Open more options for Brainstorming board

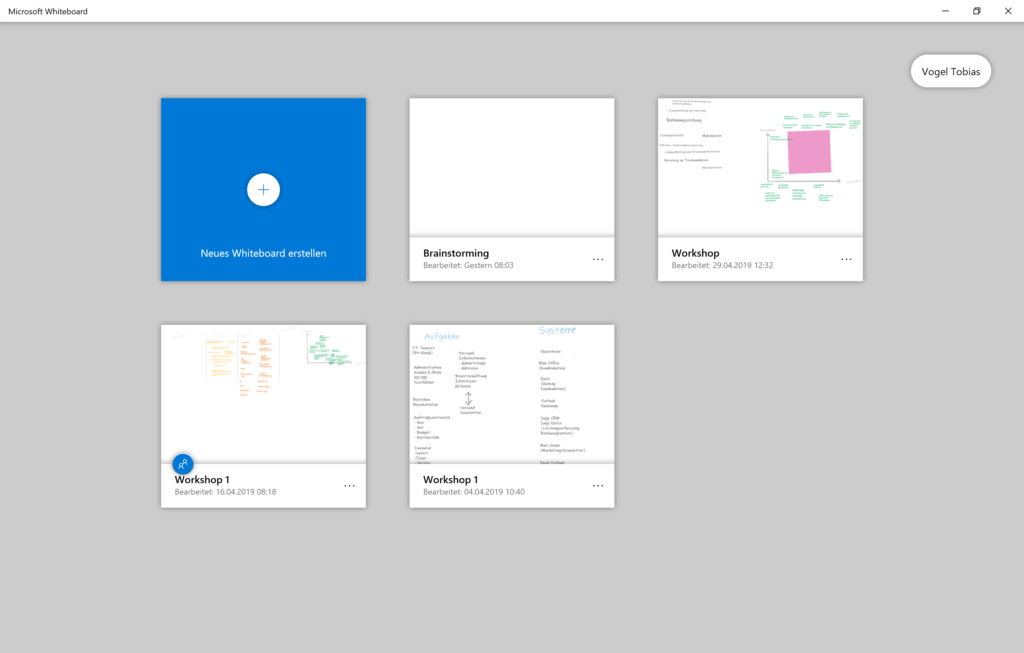pos(598,259)
